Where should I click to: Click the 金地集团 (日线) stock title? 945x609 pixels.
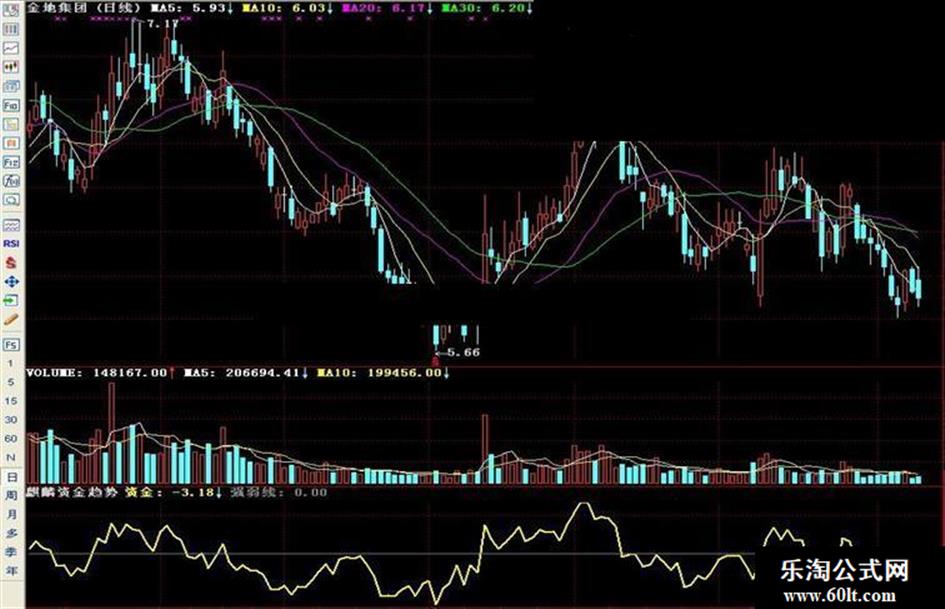pos(84,8)
